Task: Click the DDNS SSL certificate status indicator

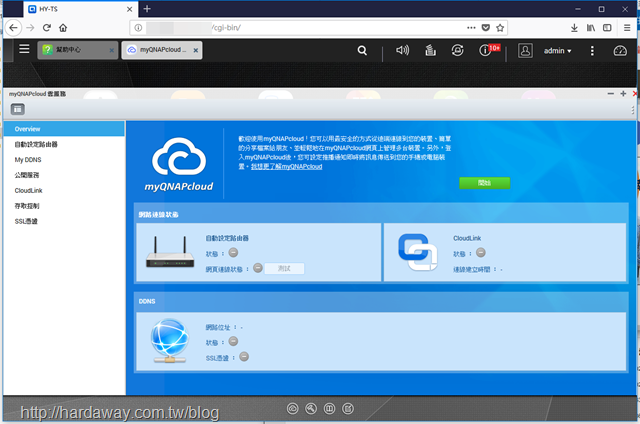Action: tap(244, 357)
